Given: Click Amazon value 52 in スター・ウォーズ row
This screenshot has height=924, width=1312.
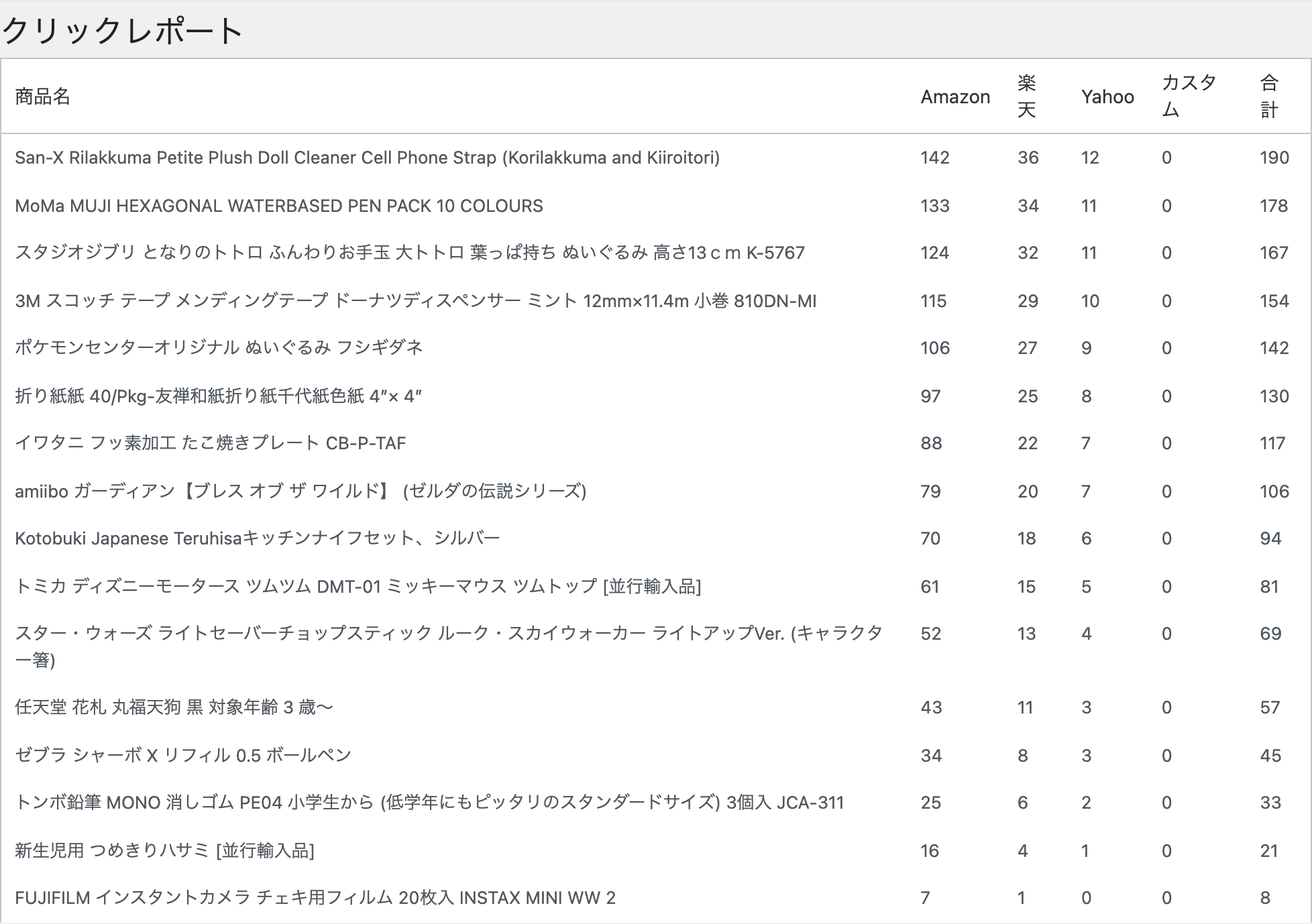Looking at the screenshot, I should 931,634.
